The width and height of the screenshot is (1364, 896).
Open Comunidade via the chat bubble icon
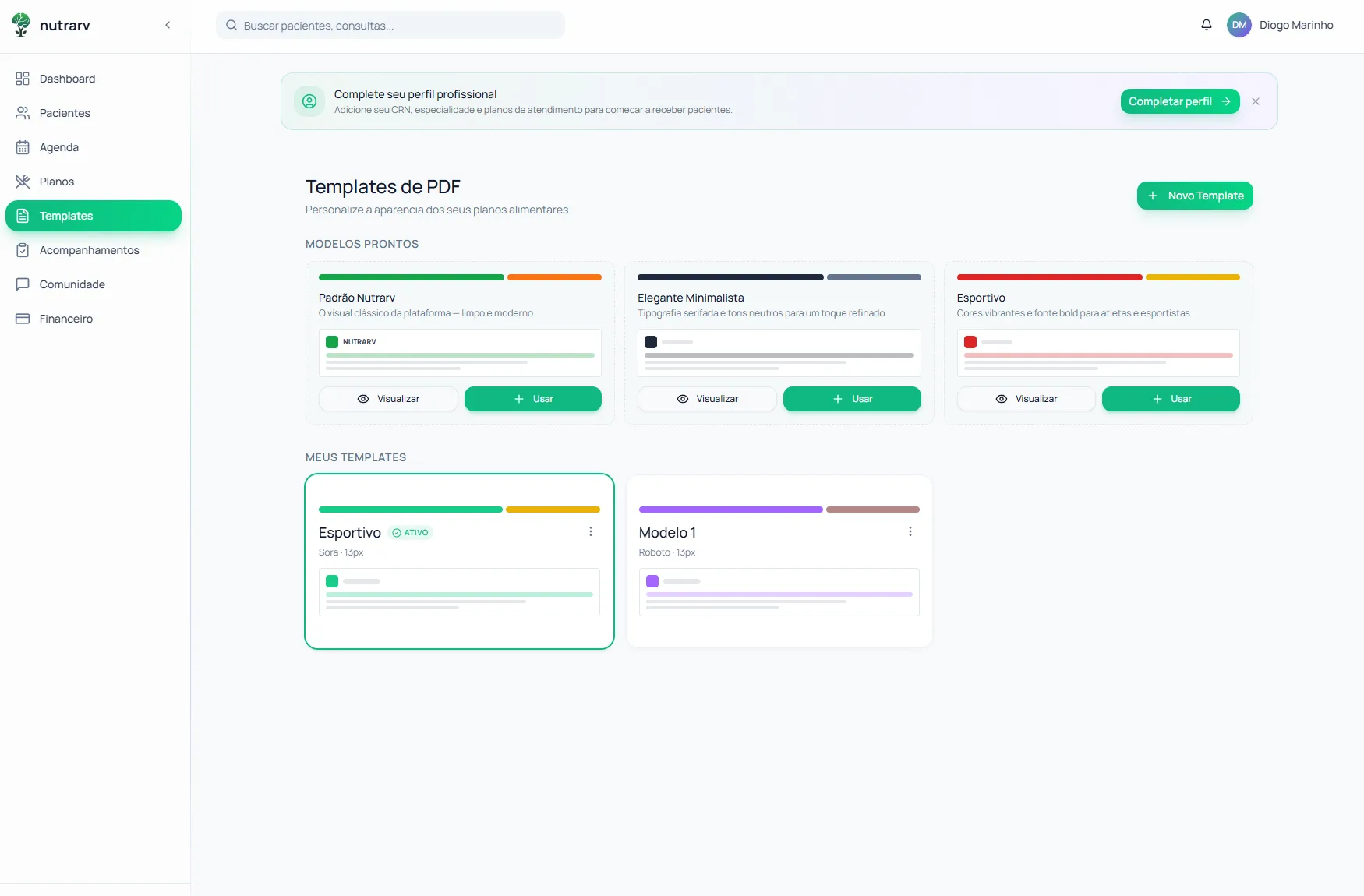(23, 284)
